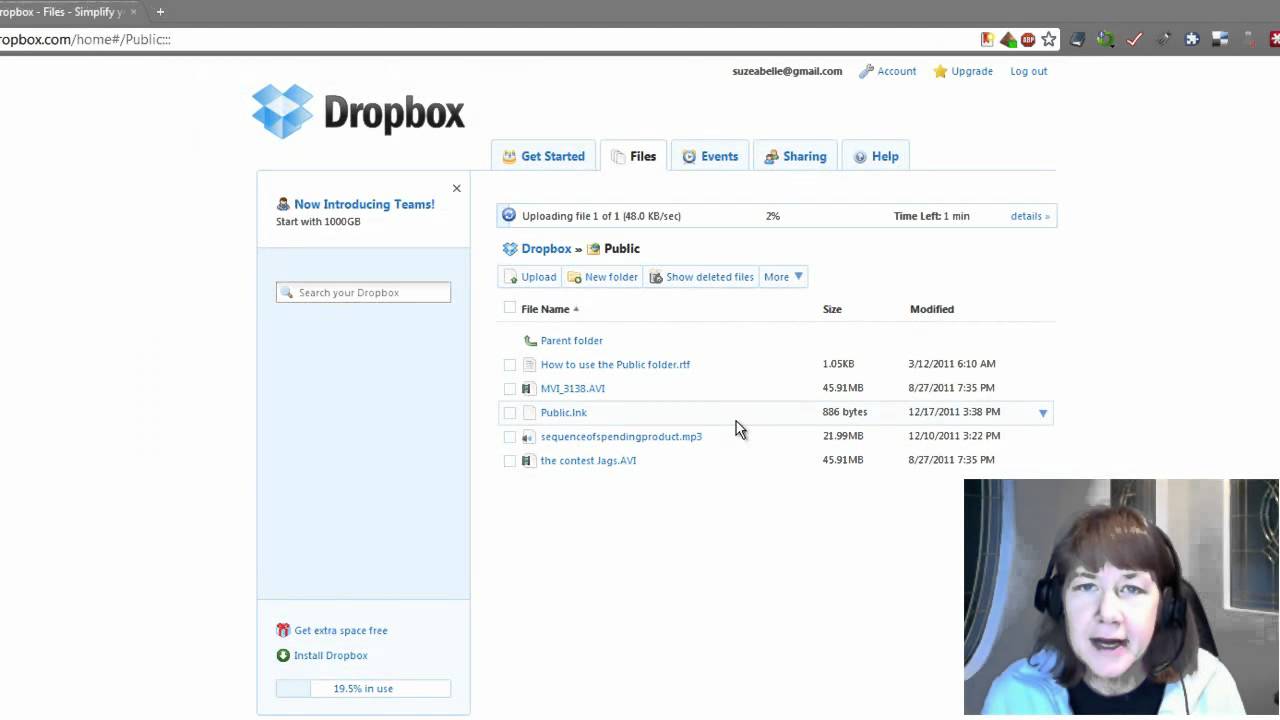
Task: Toggle the select-all files checkbox
Action: (510, 308)
